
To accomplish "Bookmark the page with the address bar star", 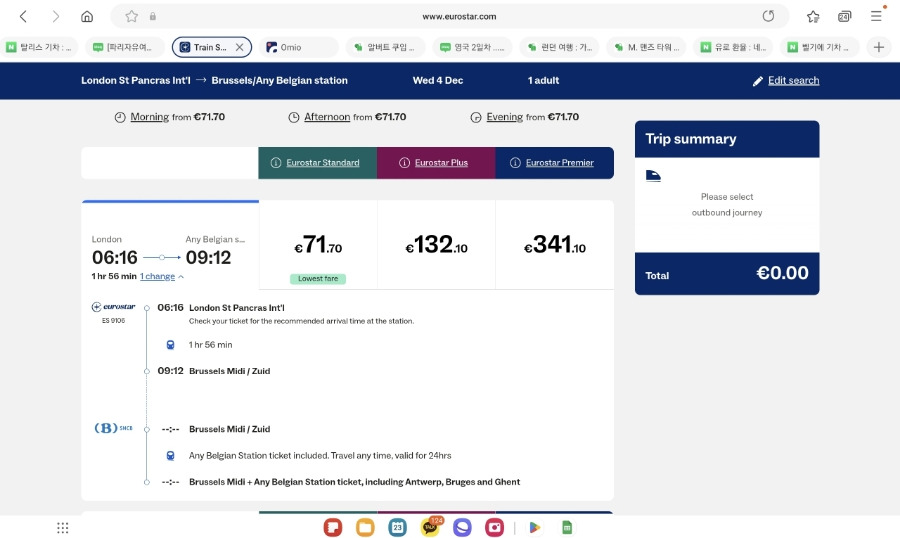I will [x=131, y=16].
